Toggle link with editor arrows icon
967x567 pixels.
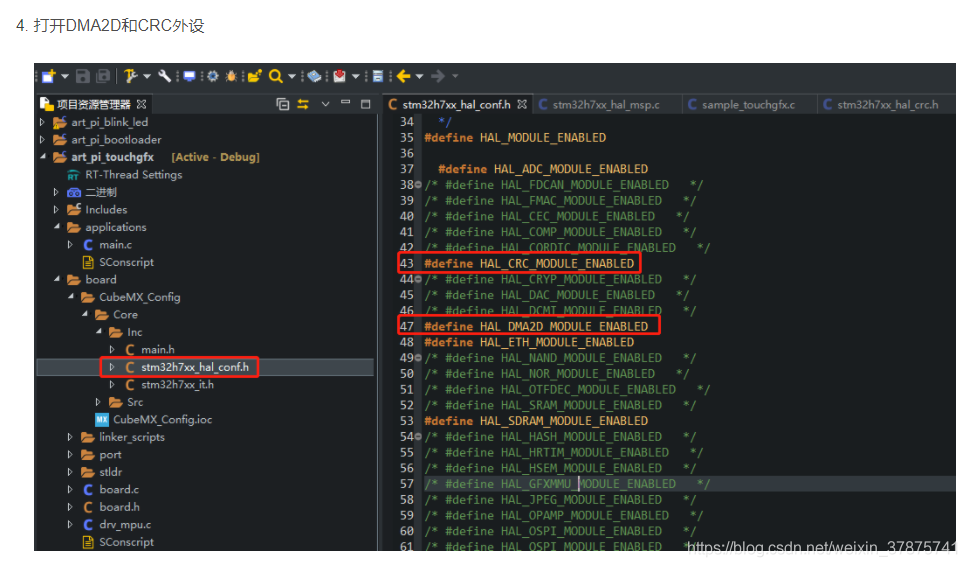pos(303,104)
